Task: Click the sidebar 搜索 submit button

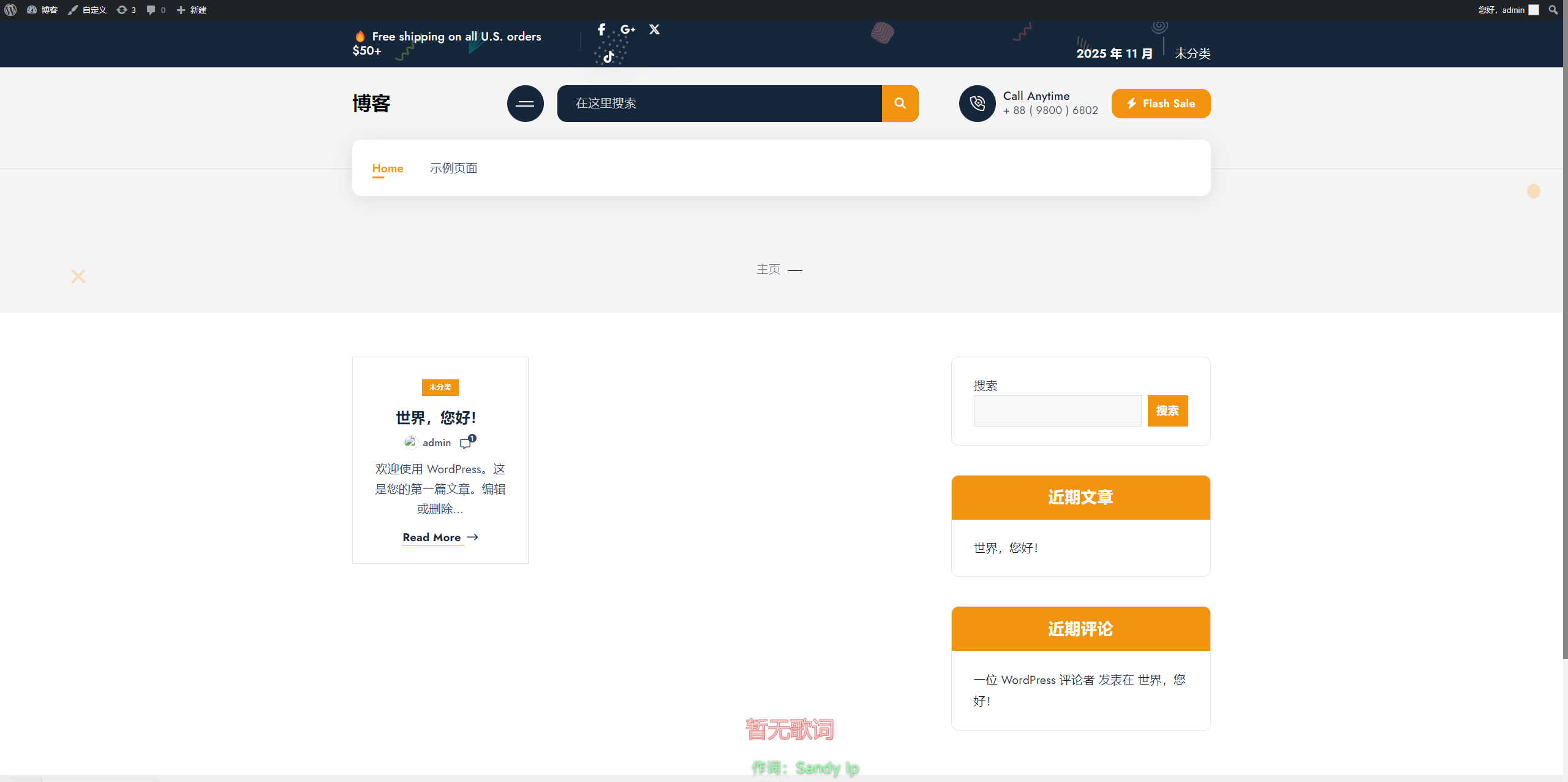Action: [x=1167, y=411]
